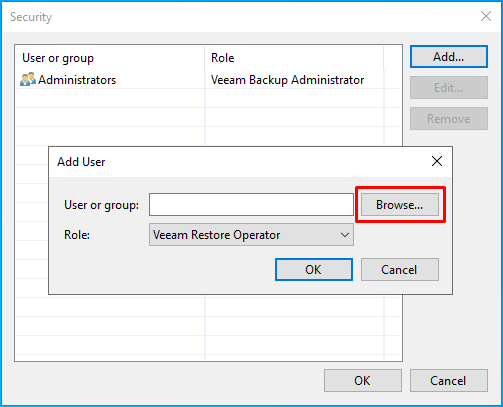Click the greyed Remove button
Image resolution: width=503 pixels, height=407 pixels.
[449, 119]
